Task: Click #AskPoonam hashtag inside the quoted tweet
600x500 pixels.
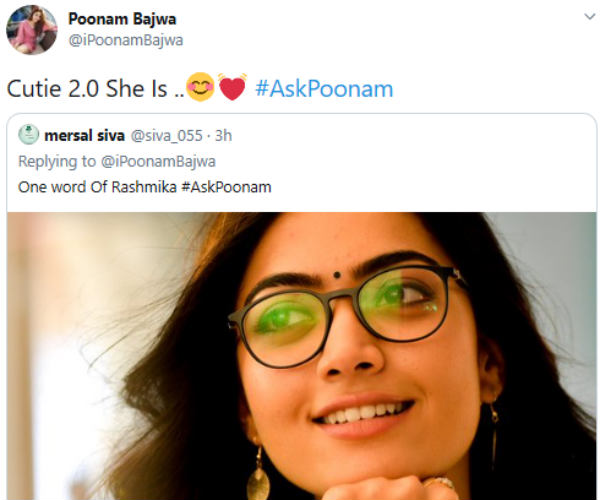Action: click(226, 187)
